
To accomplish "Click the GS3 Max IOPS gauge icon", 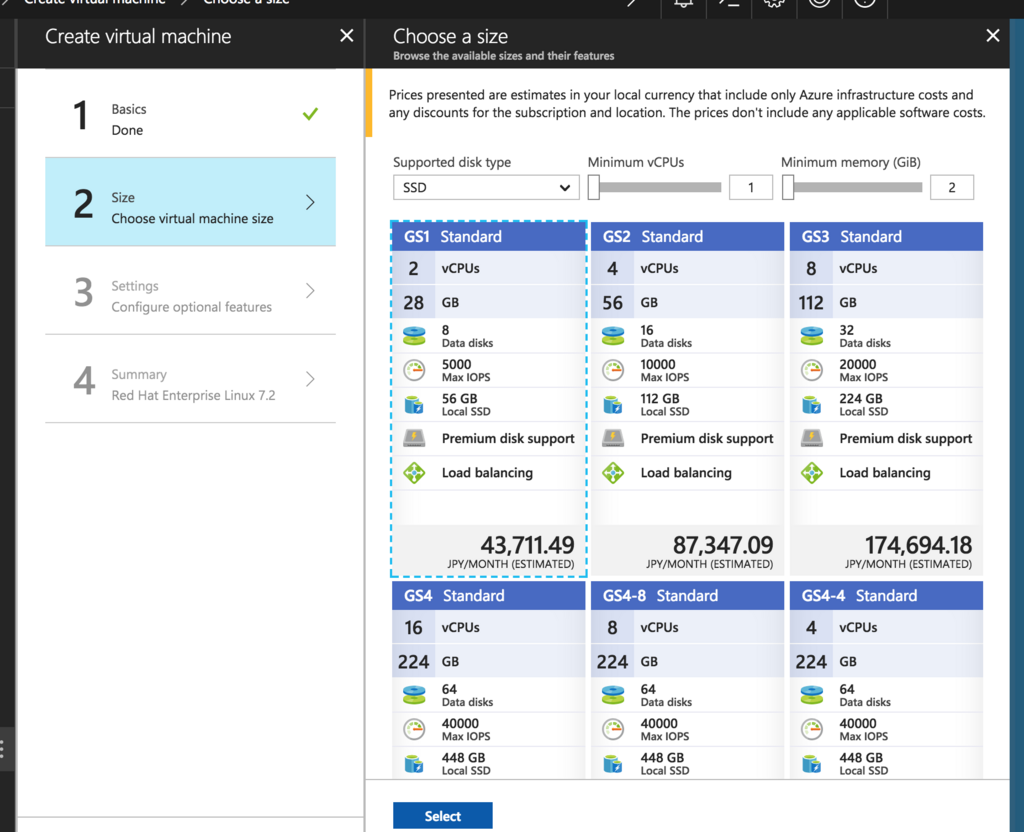I will point(812,370).
